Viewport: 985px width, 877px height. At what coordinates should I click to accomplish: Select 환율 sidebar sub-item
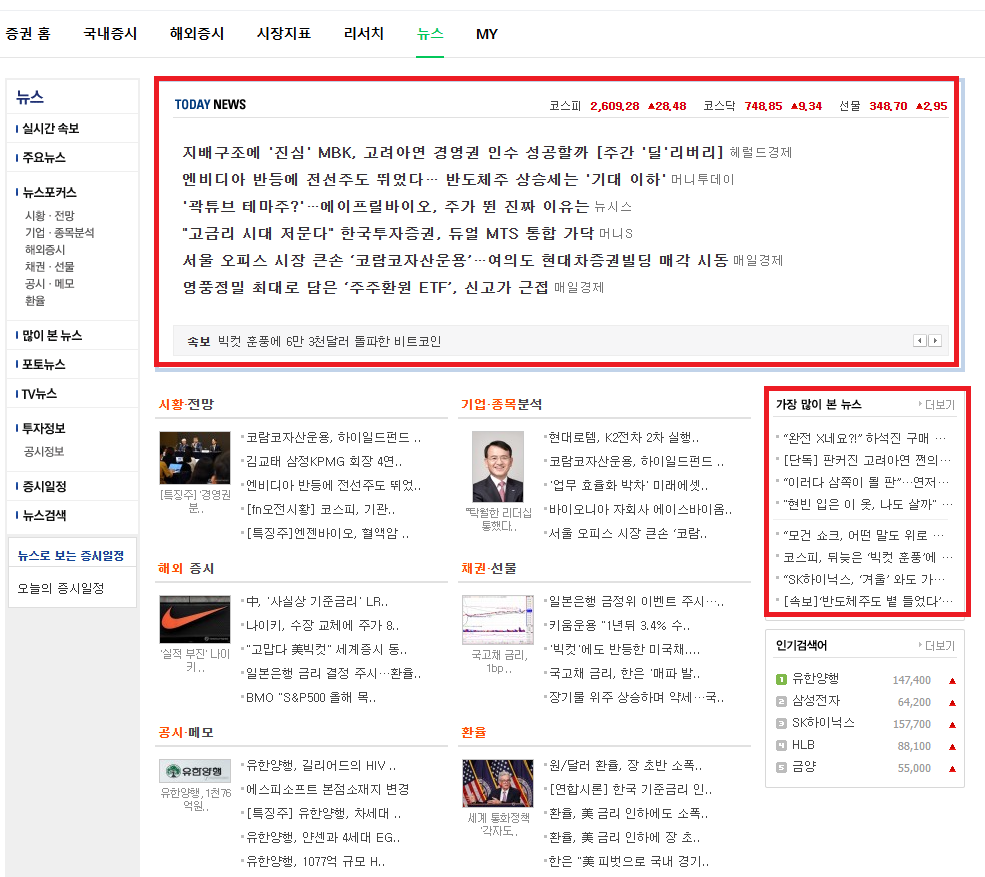click(x=35, y=300)
